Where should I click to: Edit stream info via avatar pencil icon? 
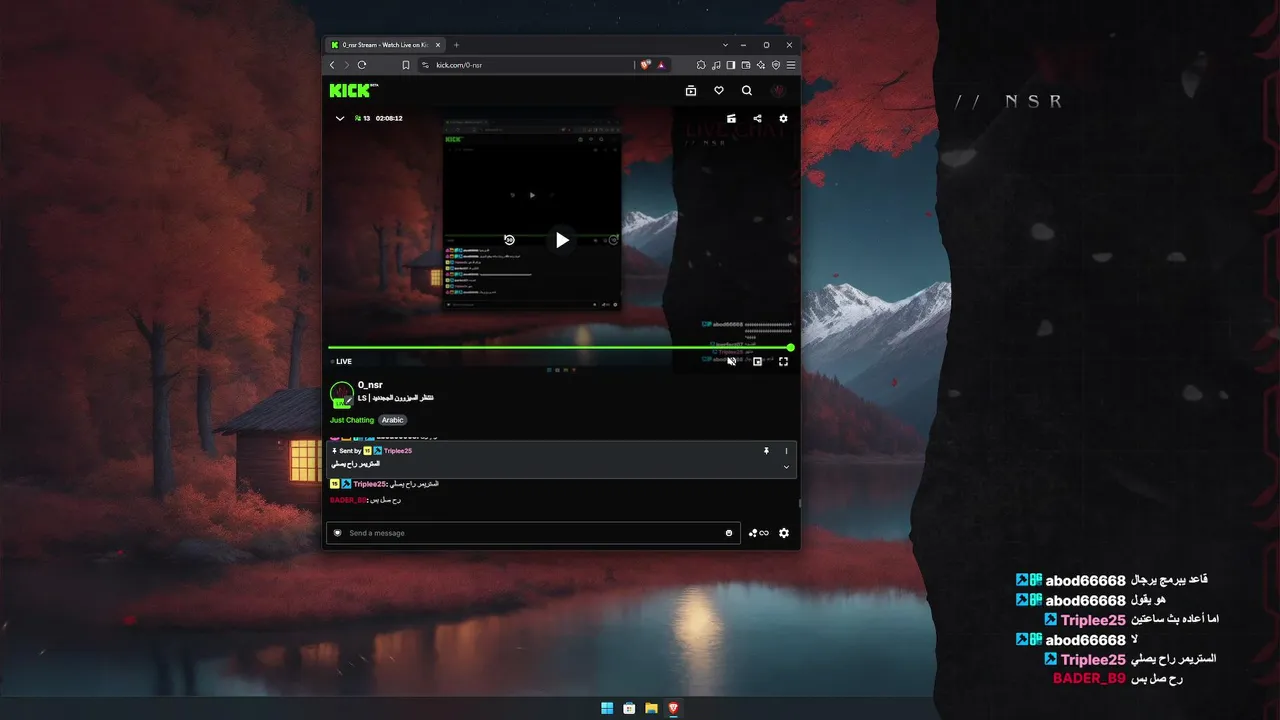click(347, 401)
